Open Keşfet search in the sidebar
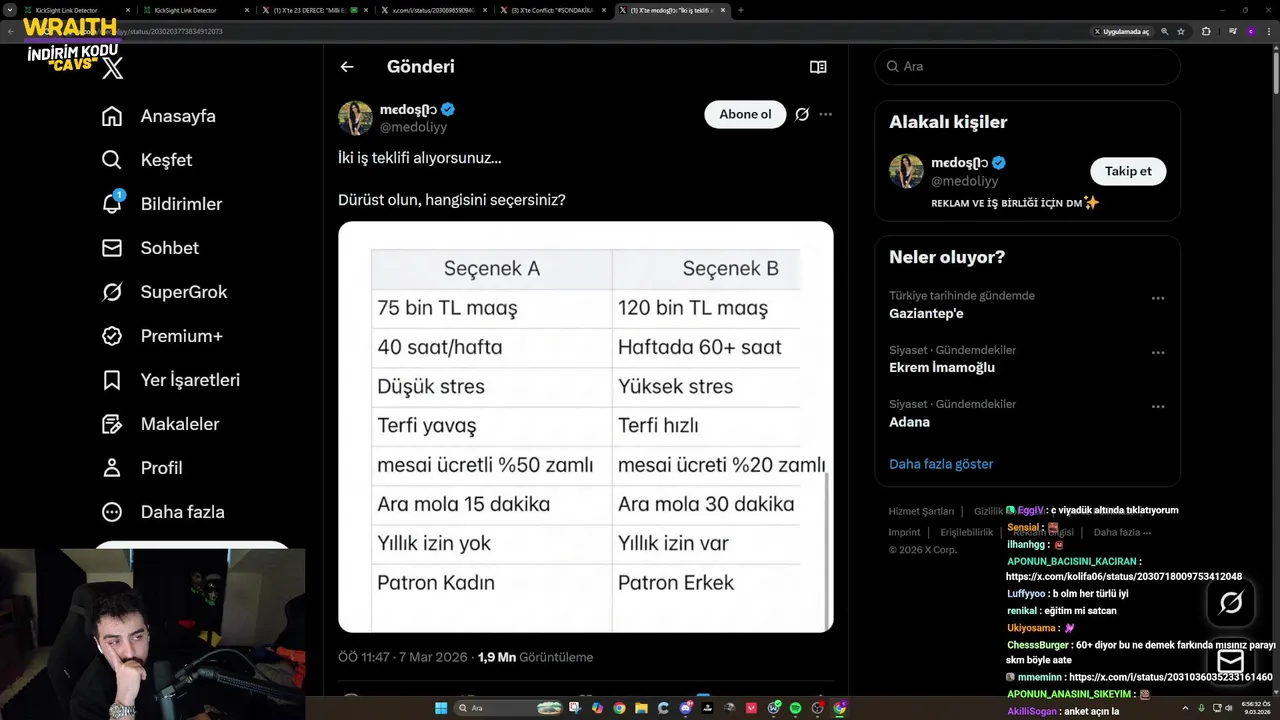Image resolution: width=1280 pixels, height=720 pixels. tap(112, 160)
